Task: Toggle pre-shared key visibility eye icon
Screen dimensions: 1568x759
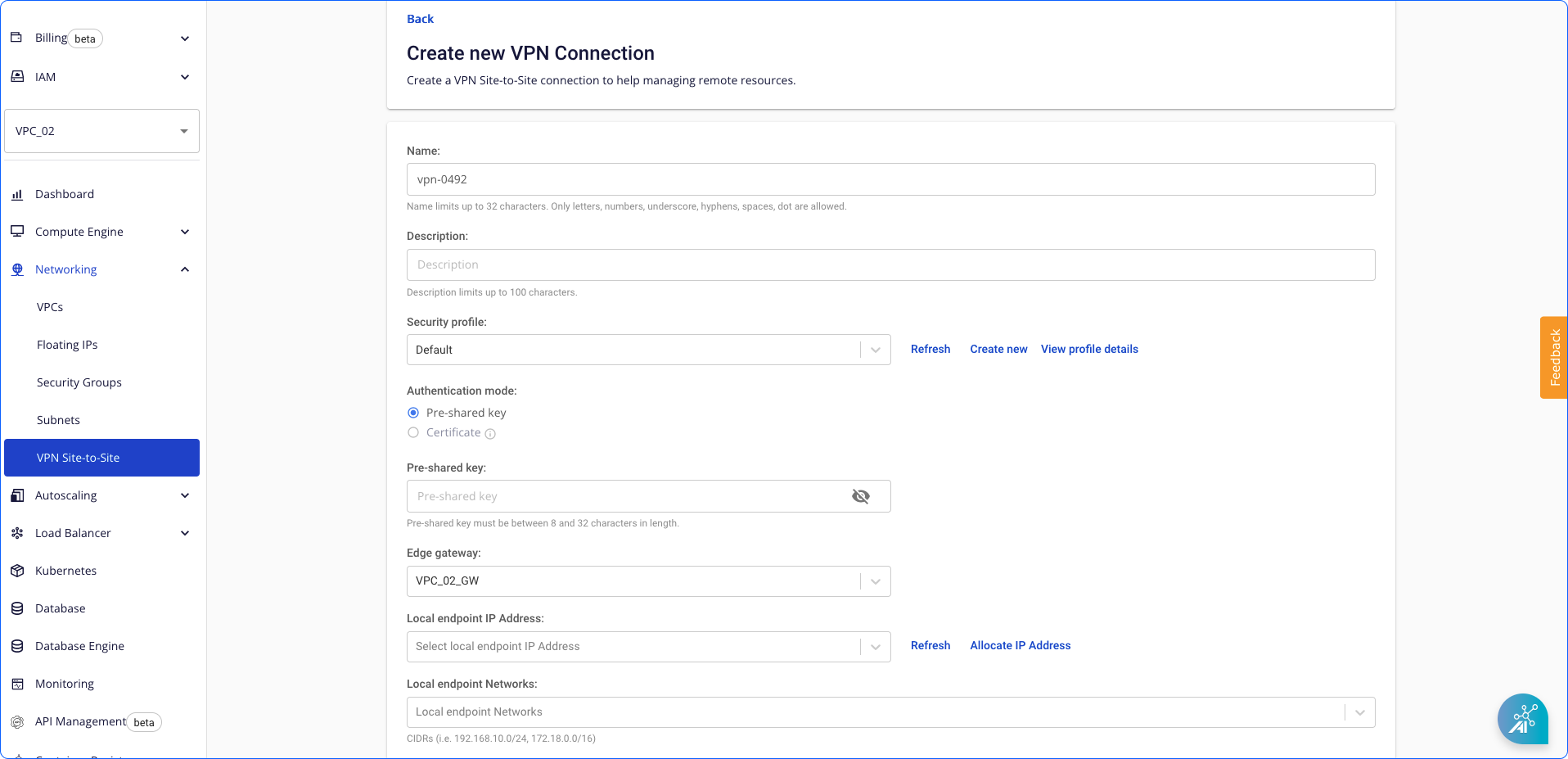Action: [x=860, y=496]
